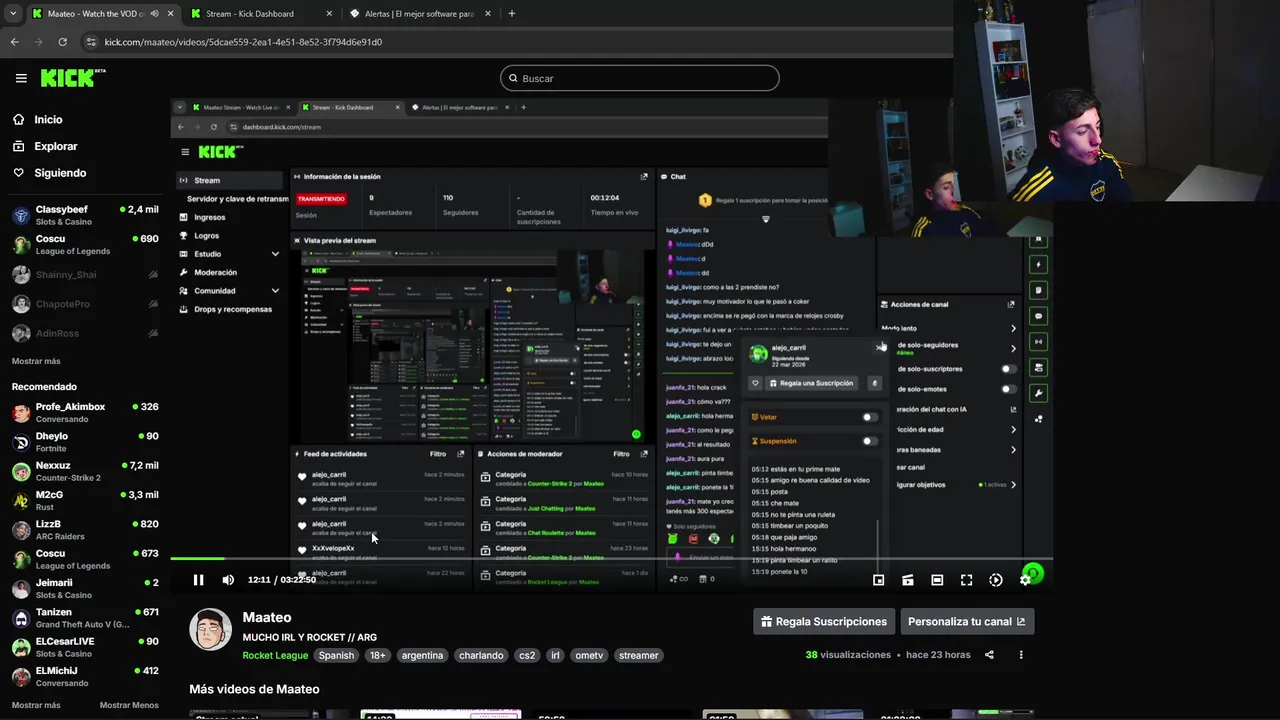Image resolution: width=1280 pixels, height=720 pixels.
Task: Select the charlando tag
Action: pyautogui.click(x=481, y=655)
